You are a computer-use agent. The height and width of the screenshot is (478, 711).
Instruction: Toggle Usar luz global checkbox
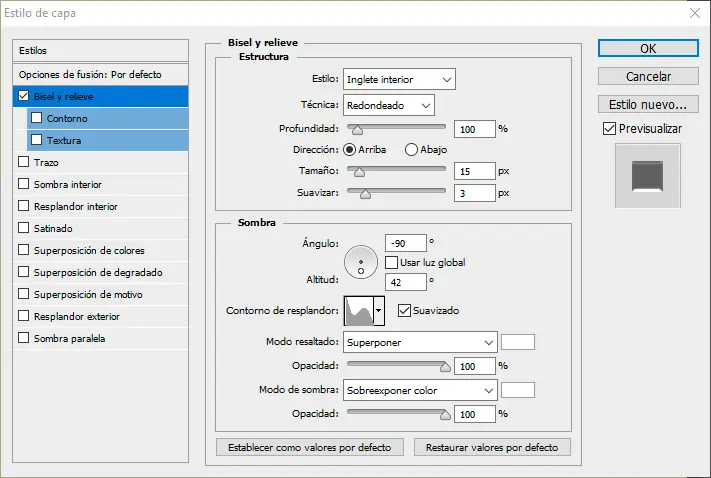tap(391, 263)
